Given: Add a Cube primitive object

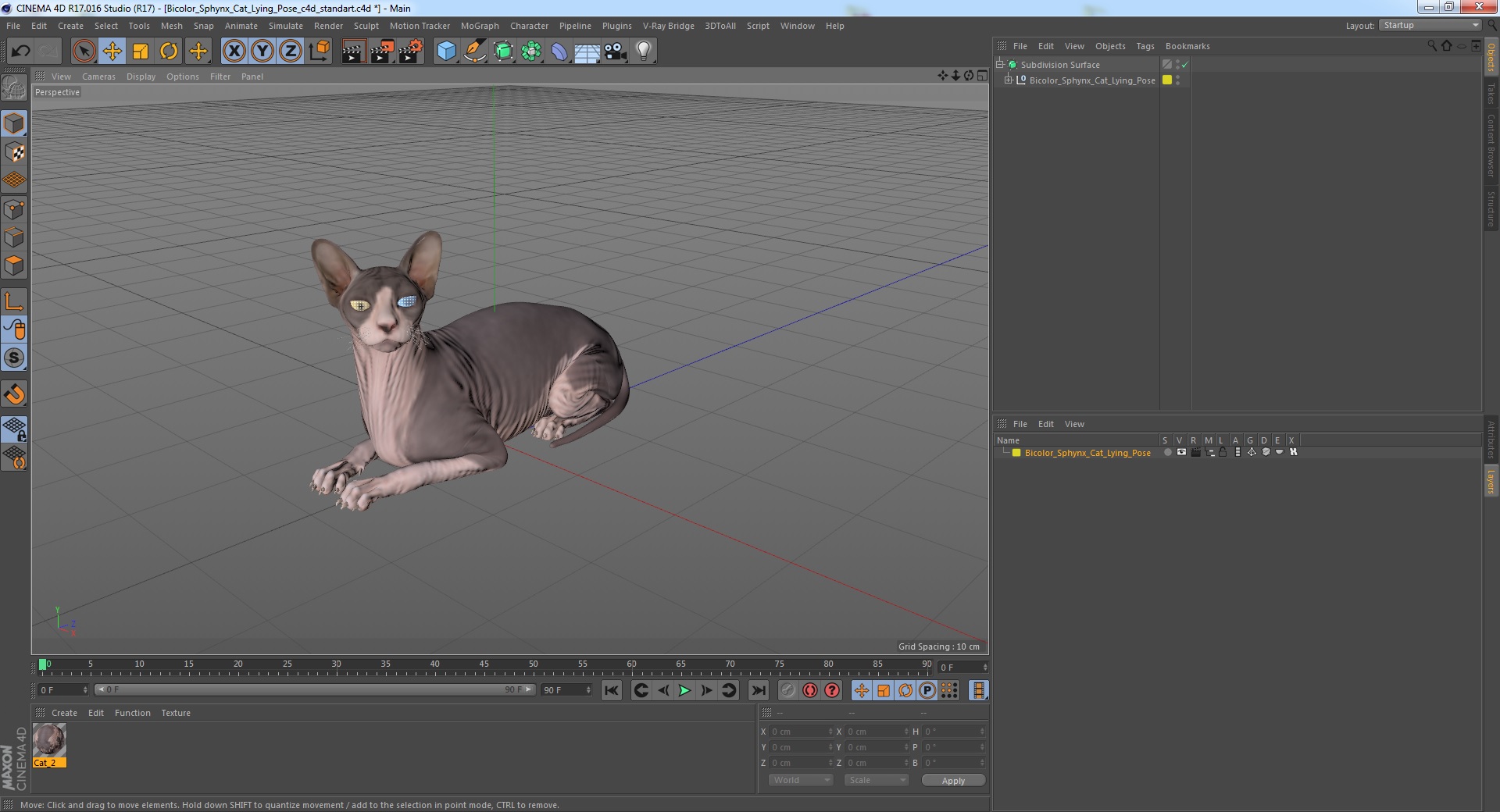Looking at the screenshot, I should (446, 52).
